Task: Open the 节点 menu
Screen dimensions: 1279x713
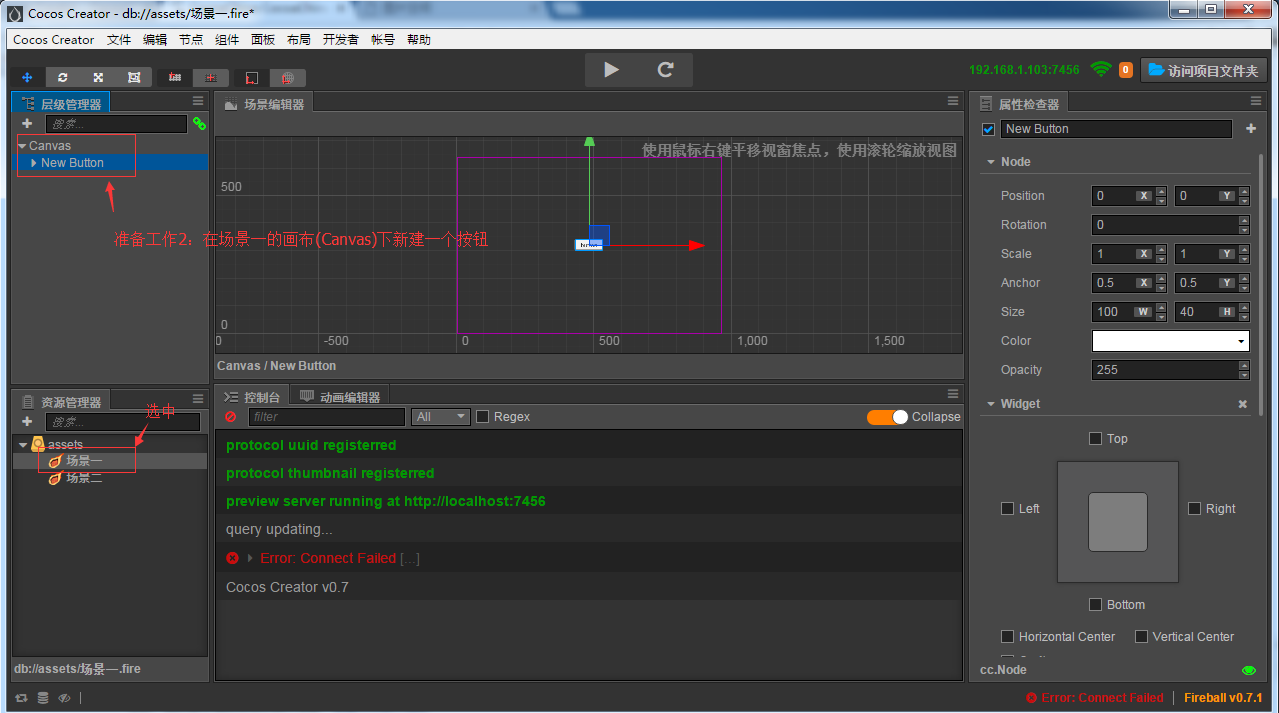Action: [x=191, y=40]
